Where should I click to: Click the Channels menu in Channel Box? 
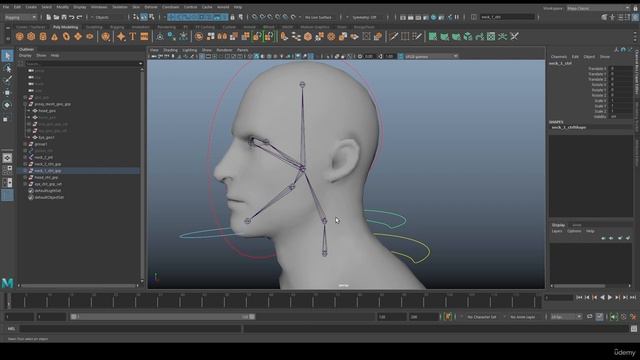559,57
